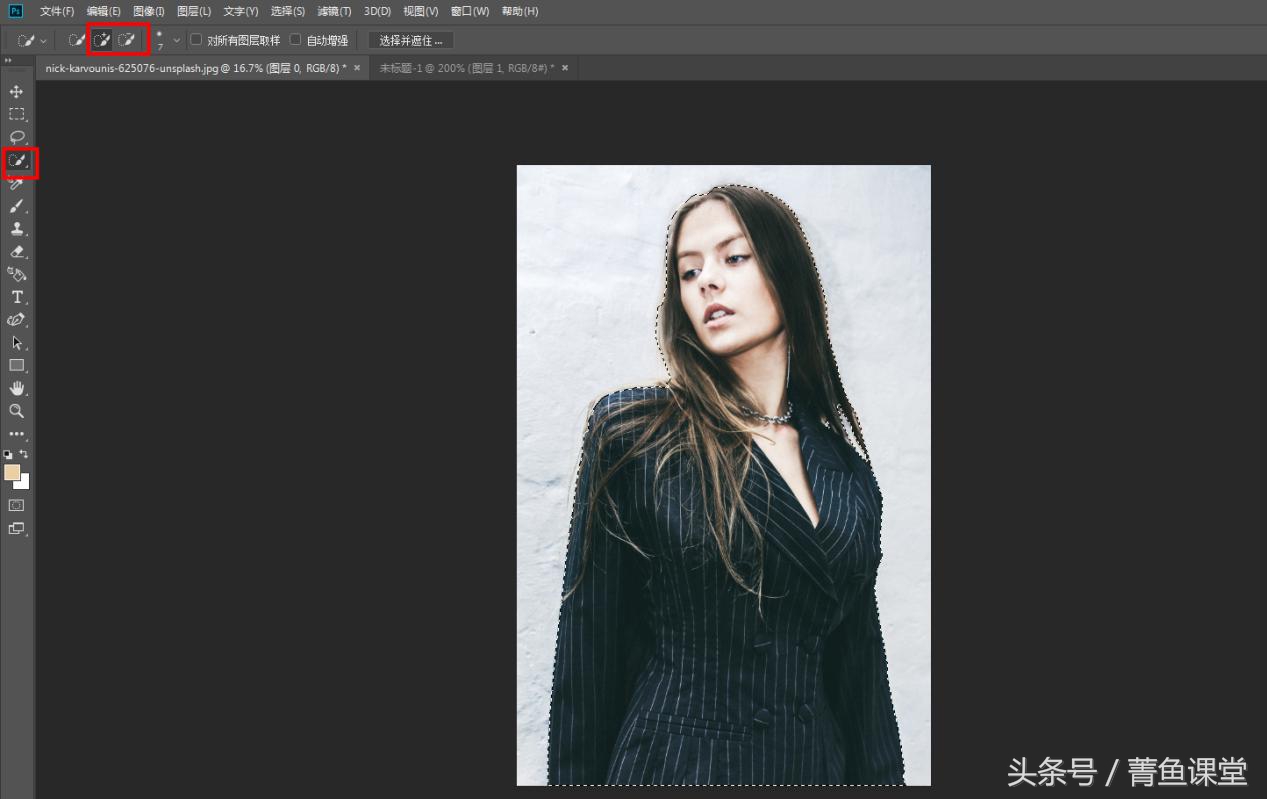
Task: Toggle Quick Mask mode icon
Action: pyautogui.click(x=17, y=506)
